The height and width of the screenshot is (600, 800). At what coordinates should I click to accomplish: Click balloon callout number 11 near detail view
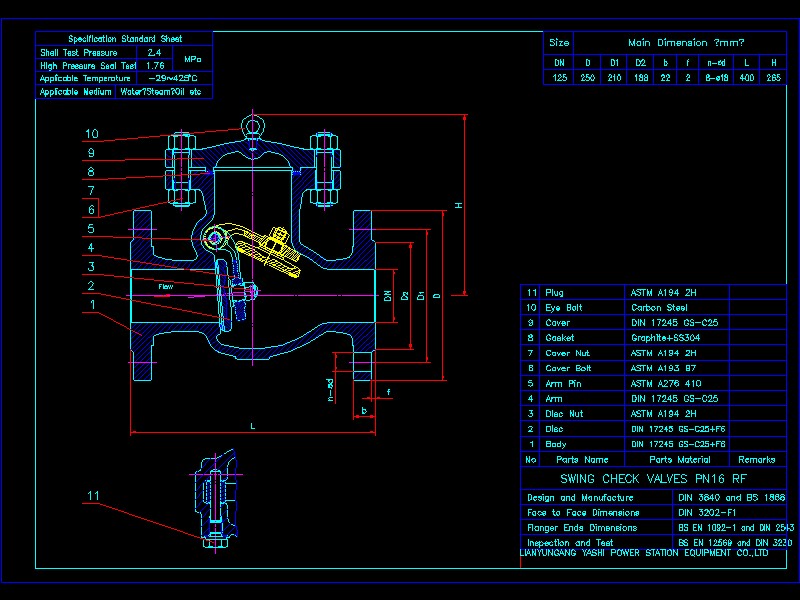click(x=94, y=493)
